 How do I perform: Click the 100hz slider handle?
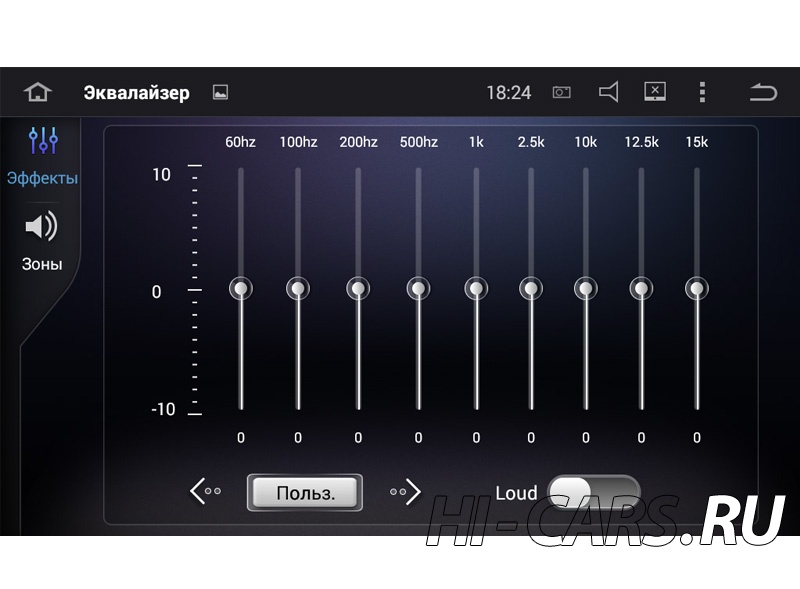click(x=298, y=289)
